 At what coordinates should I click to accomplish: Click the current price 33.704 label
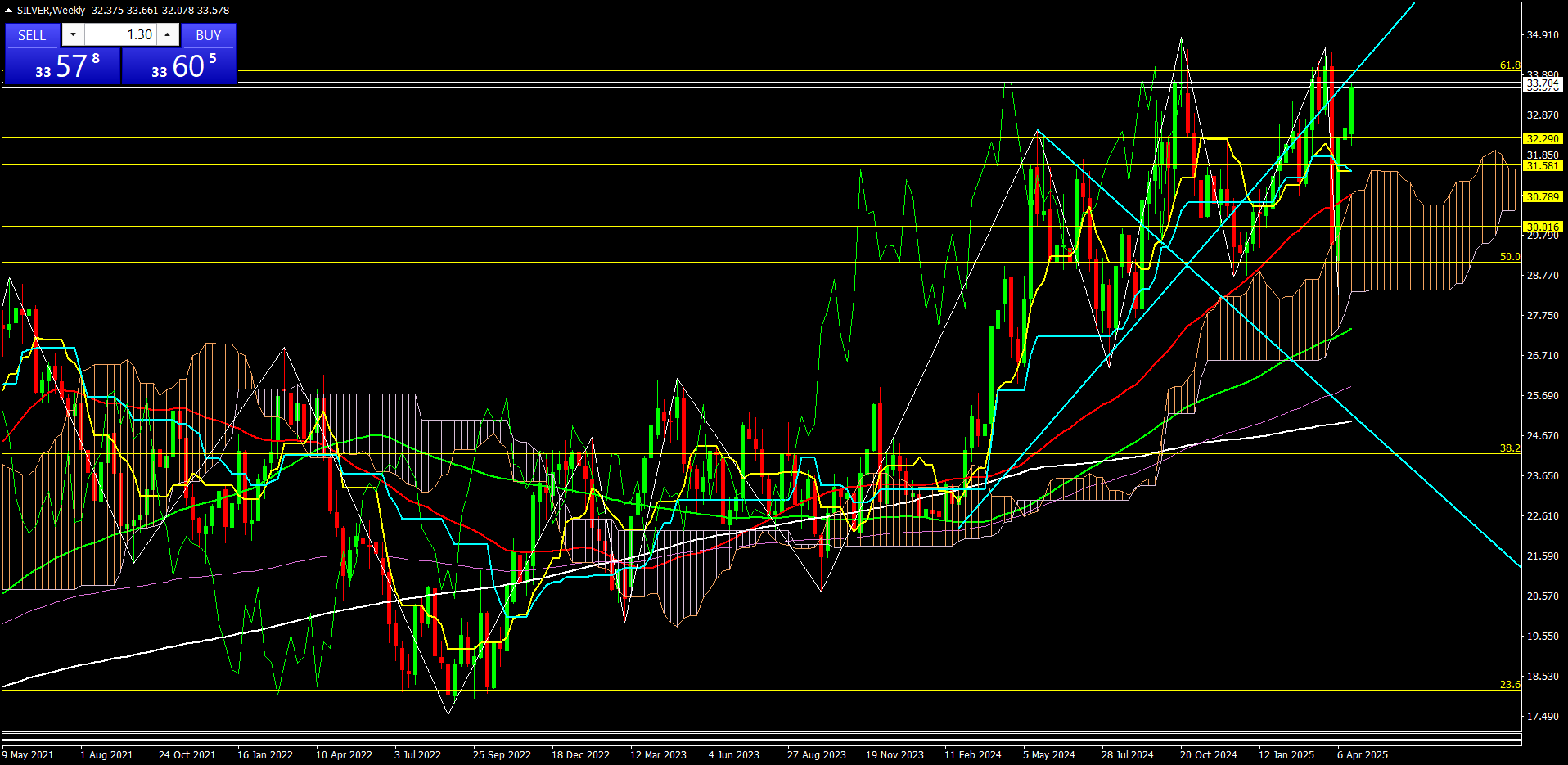tap(1543, 83)
